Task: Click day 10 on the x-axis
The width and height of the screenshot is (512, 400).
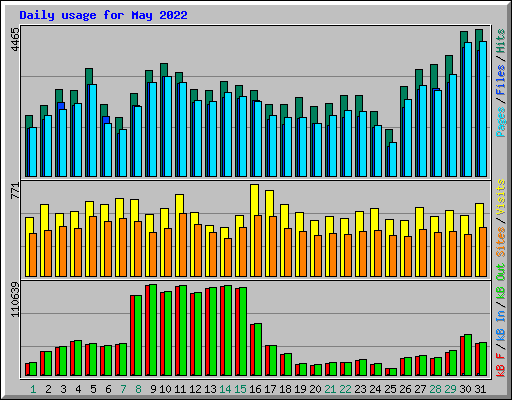Action: click(165, 389)
